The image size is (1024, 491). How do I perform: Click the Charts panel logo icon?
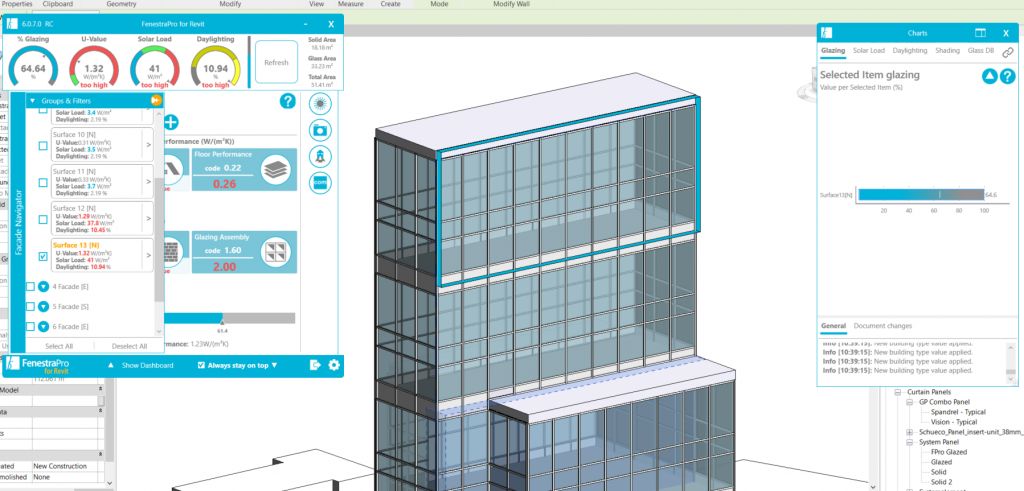click(827, 33)
